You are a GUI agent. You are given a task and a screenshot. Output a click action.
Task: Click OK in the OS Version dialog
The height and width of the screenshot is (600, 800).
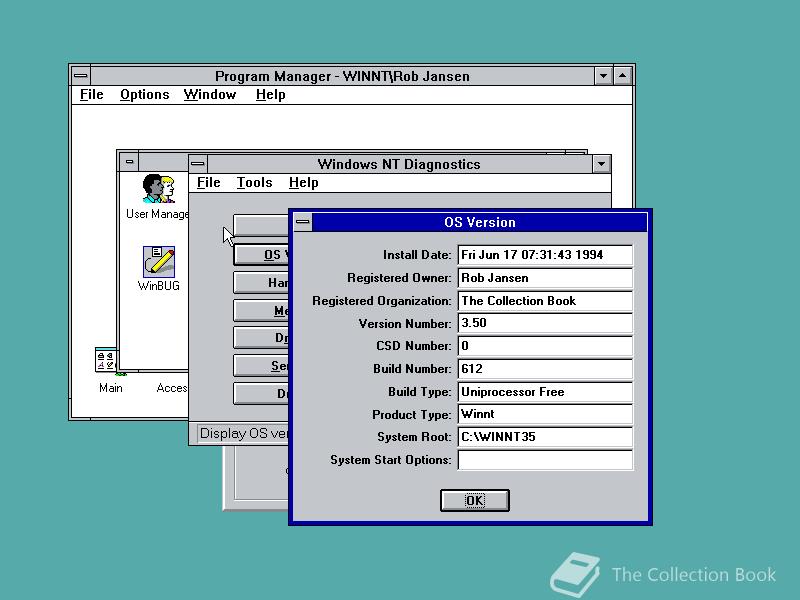point(474,500)
